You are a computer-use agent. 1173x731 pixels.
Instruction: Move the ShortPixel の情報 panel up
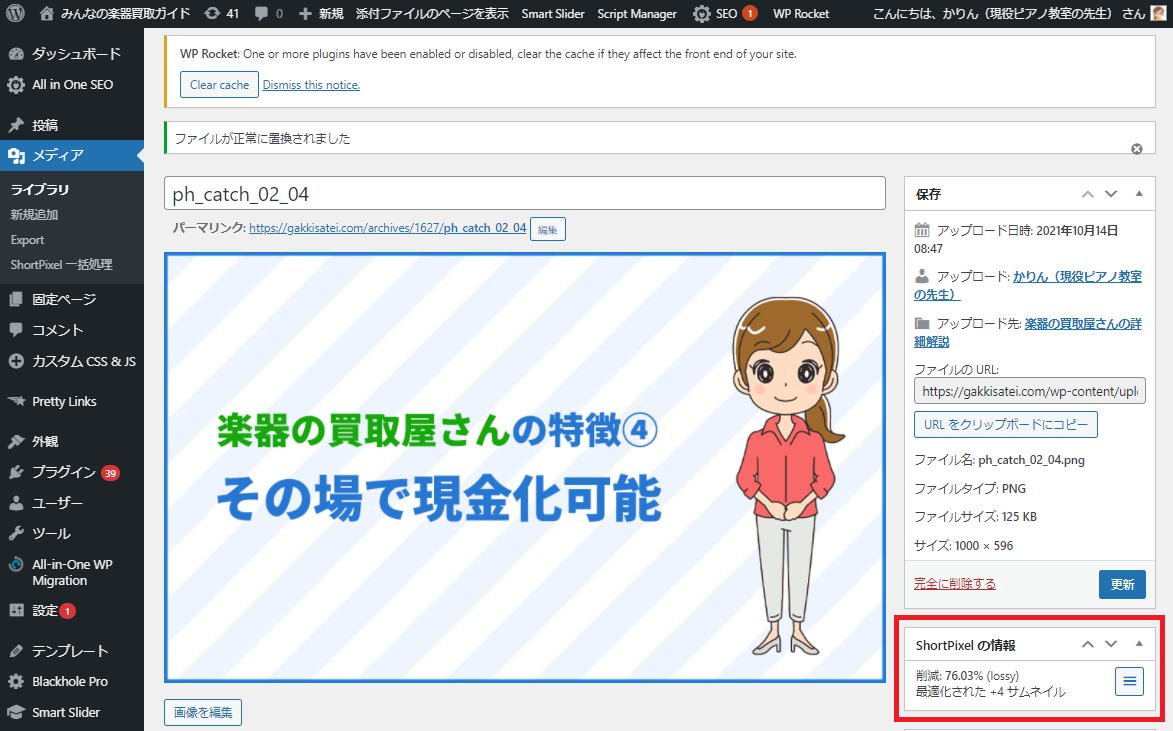pyautogui.click(x=1087, y=644)
